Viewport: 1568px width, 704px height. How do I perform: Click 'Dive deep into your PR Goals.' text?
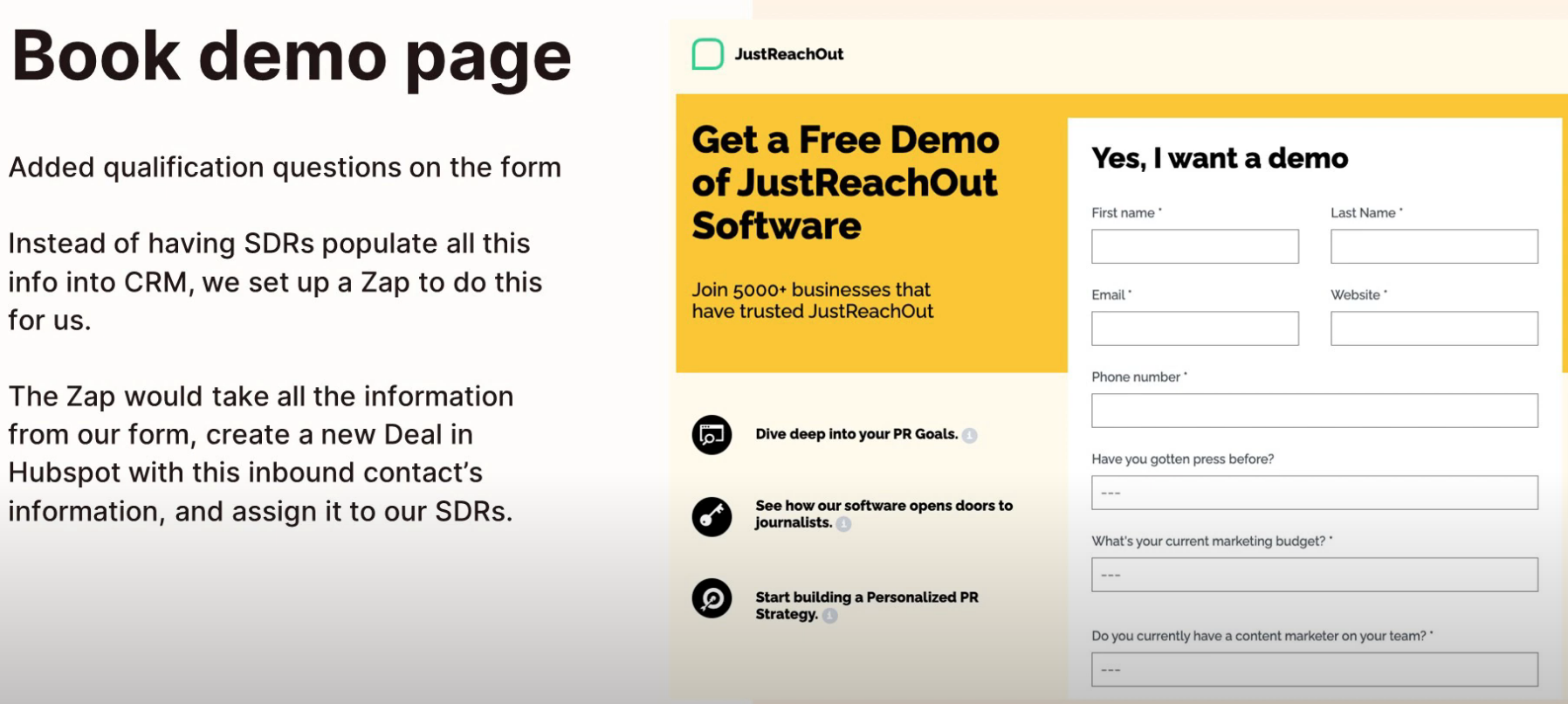tap(856, 434)
